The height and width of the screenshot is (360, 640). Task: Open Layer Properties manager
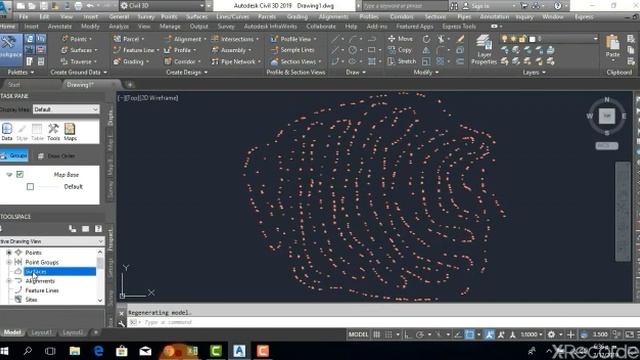(x=484, y=50)
